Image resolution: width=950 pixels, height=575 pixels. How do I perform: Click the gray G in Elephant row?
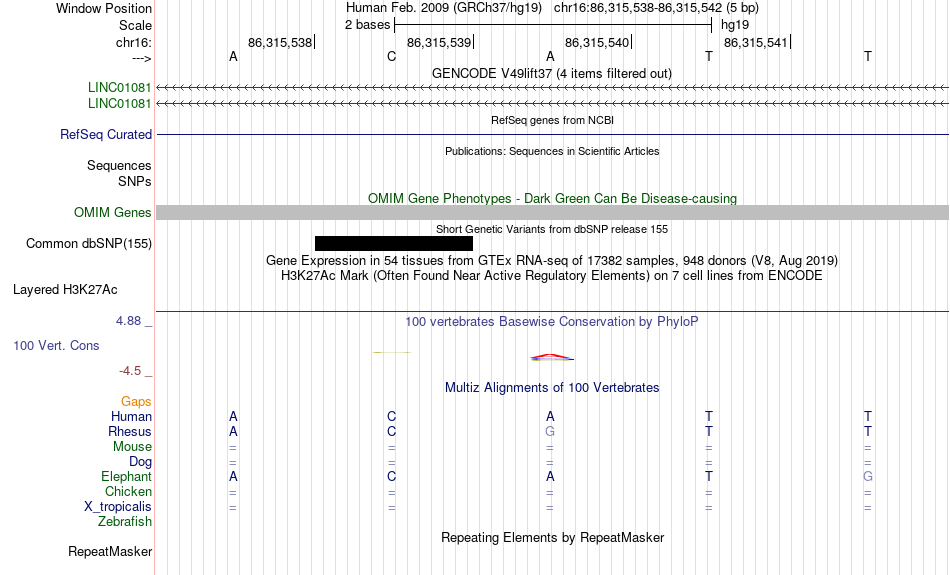click(x=868, y=477)
